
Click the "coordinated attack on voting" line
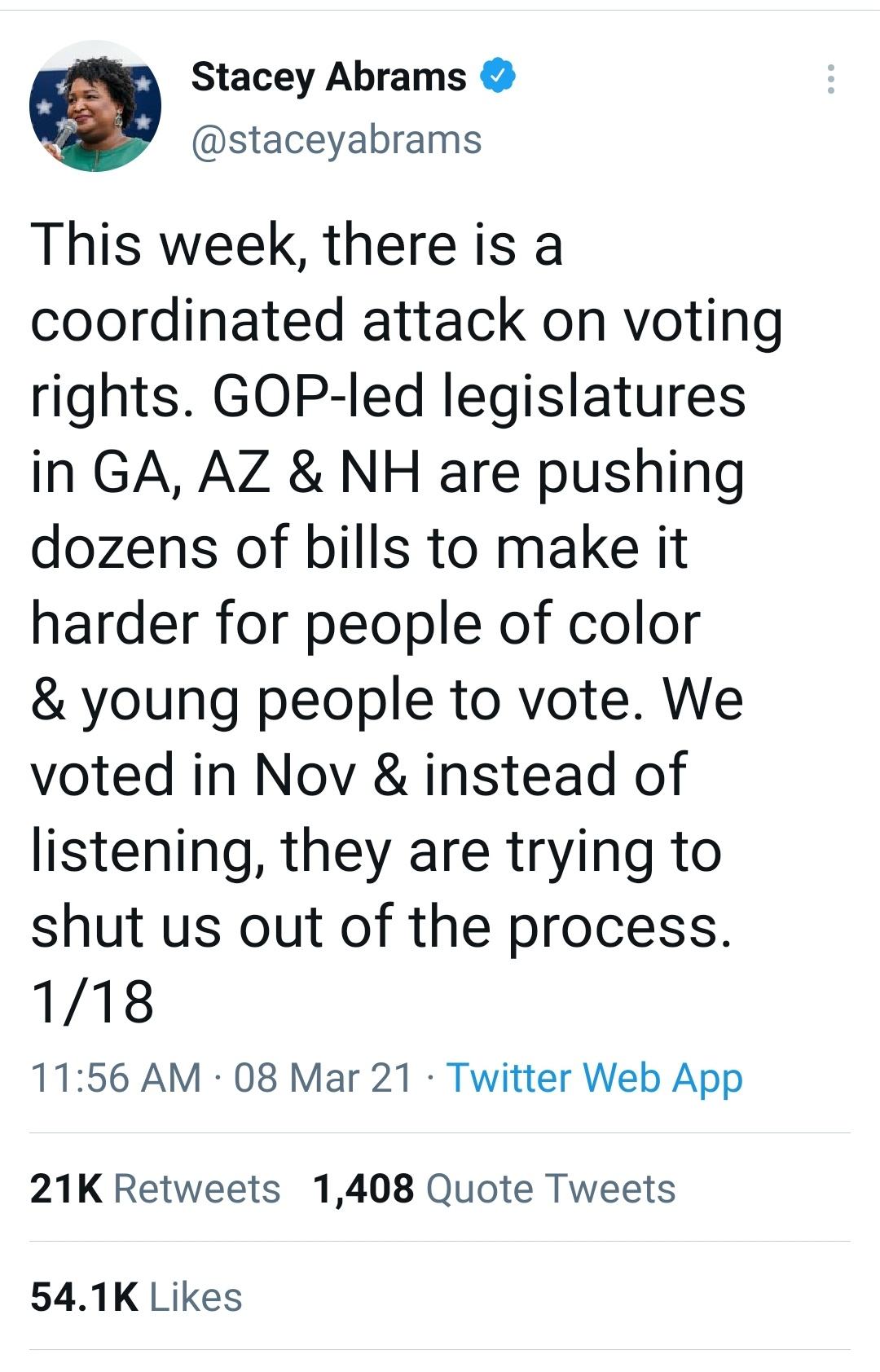tap(406, 320)
